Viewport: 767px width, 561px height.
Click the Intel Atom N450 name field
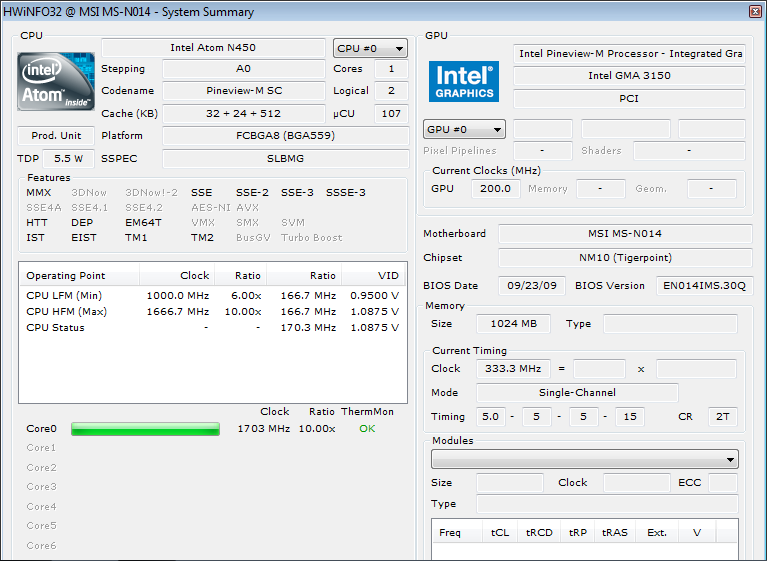[213, 47]
